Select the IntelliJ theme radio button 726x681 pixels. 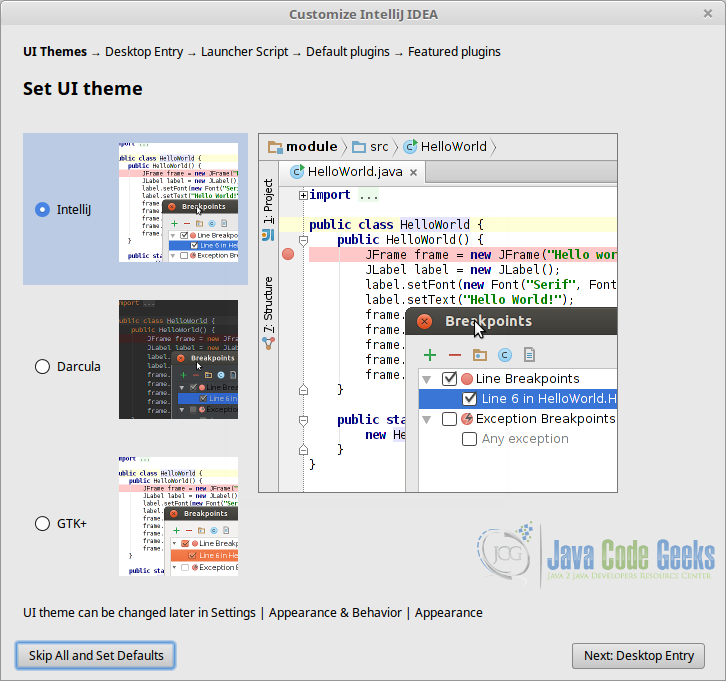(42, 210)
